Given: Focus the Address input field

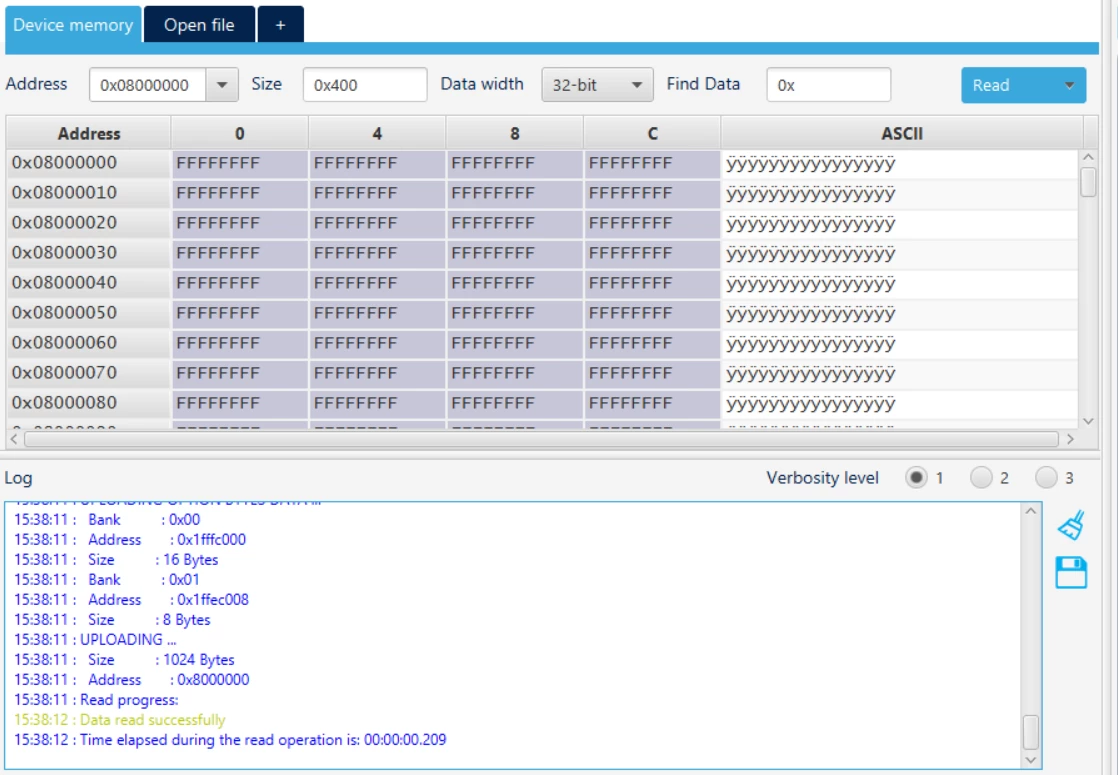Looking at the screenshot, I should pyautogui.click(x=148, y=85).
